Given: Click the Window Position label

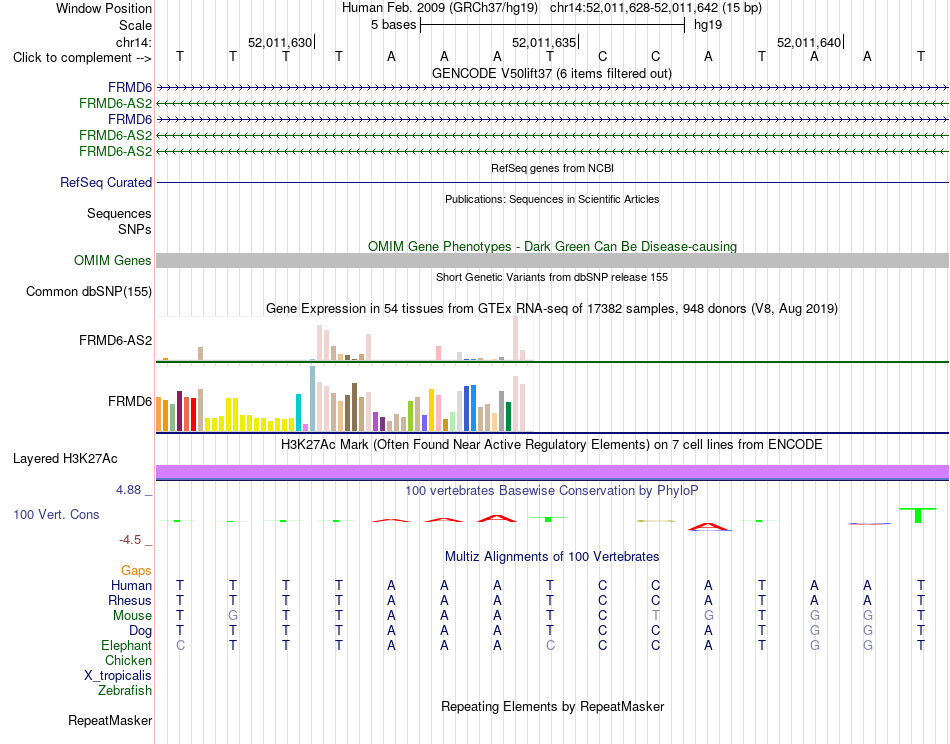Looking at the screenshot, I should [104, 8].
